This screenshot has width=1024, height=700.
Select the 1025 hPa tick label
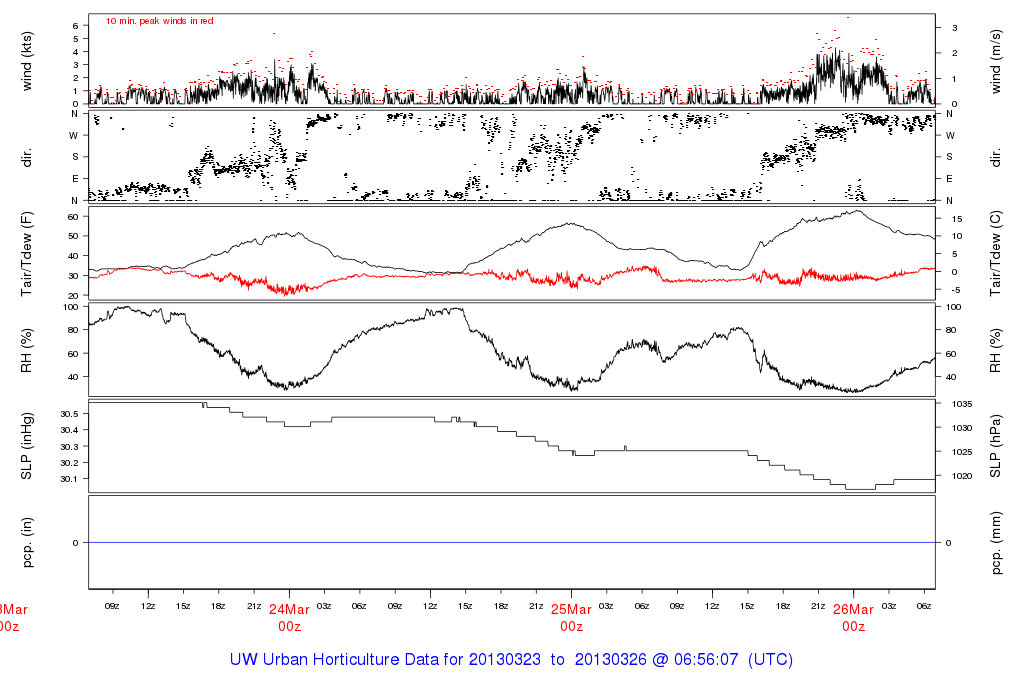point(961,452)
